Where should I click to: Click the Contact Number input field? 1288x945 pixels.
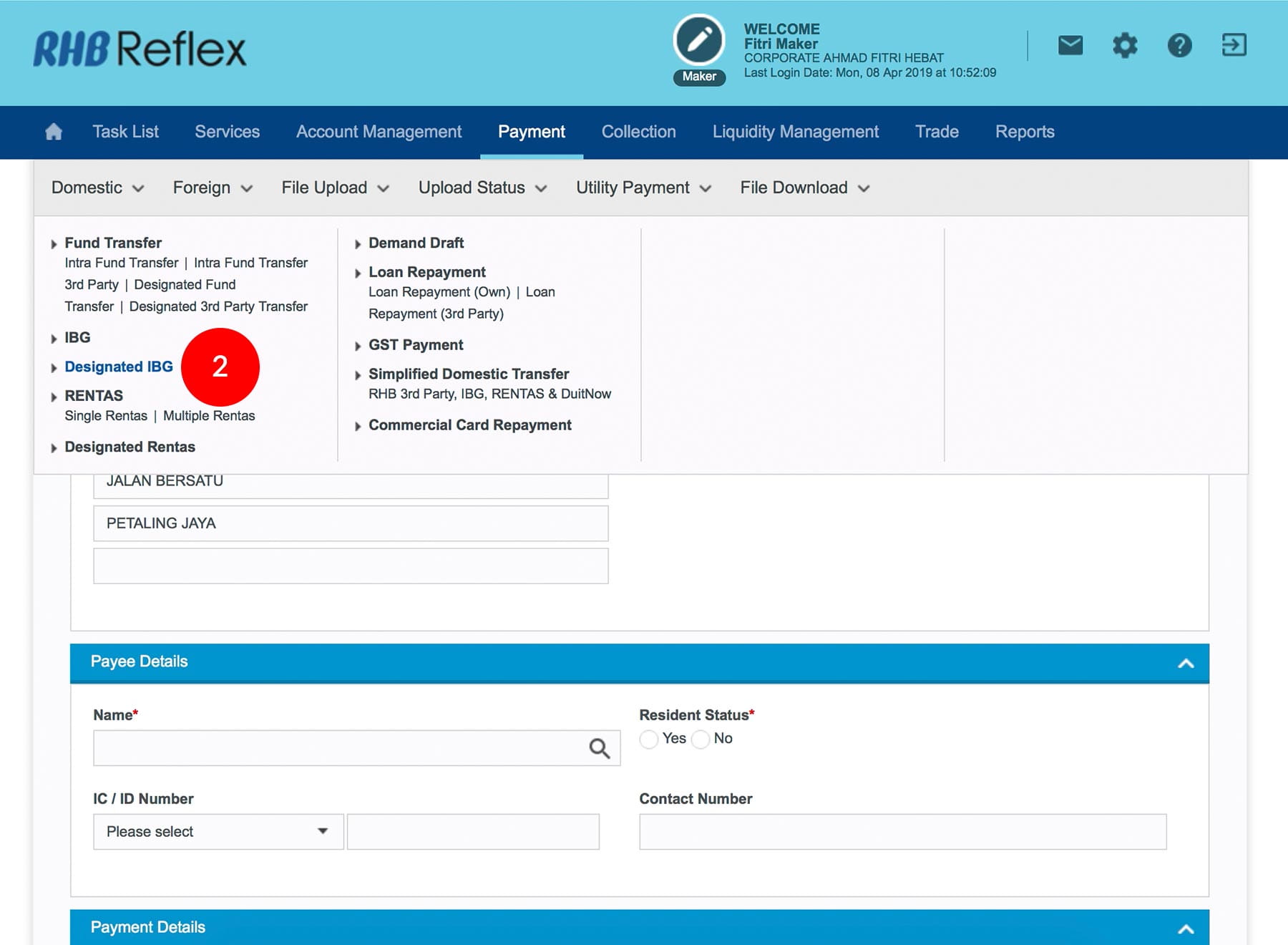coord(902,831)
